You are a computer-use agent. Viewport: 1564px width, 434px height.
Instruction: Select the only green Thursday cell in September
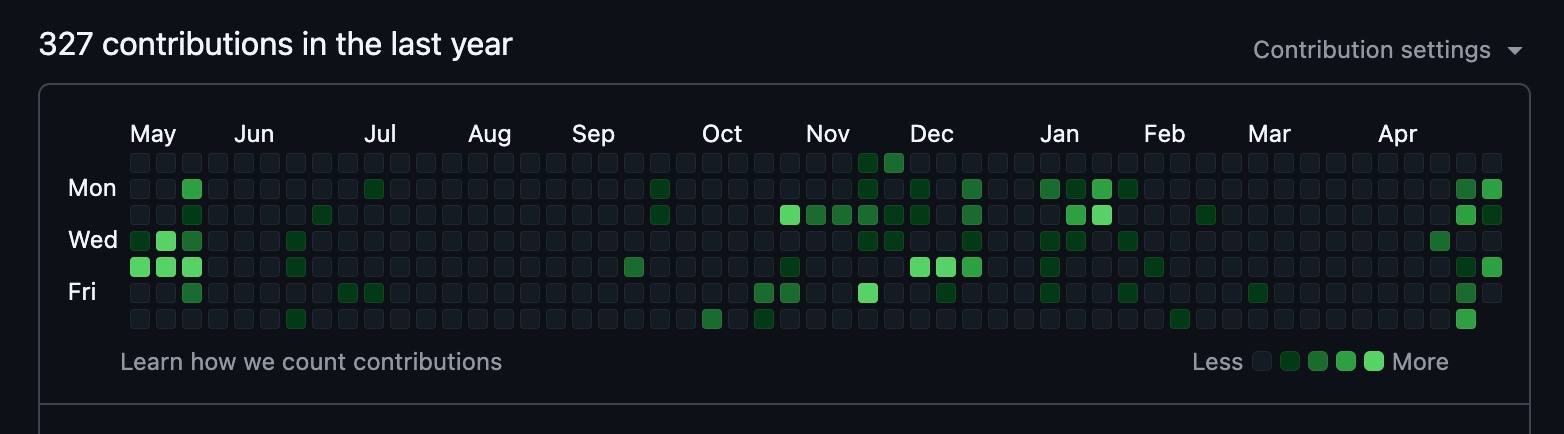point(634,267)
